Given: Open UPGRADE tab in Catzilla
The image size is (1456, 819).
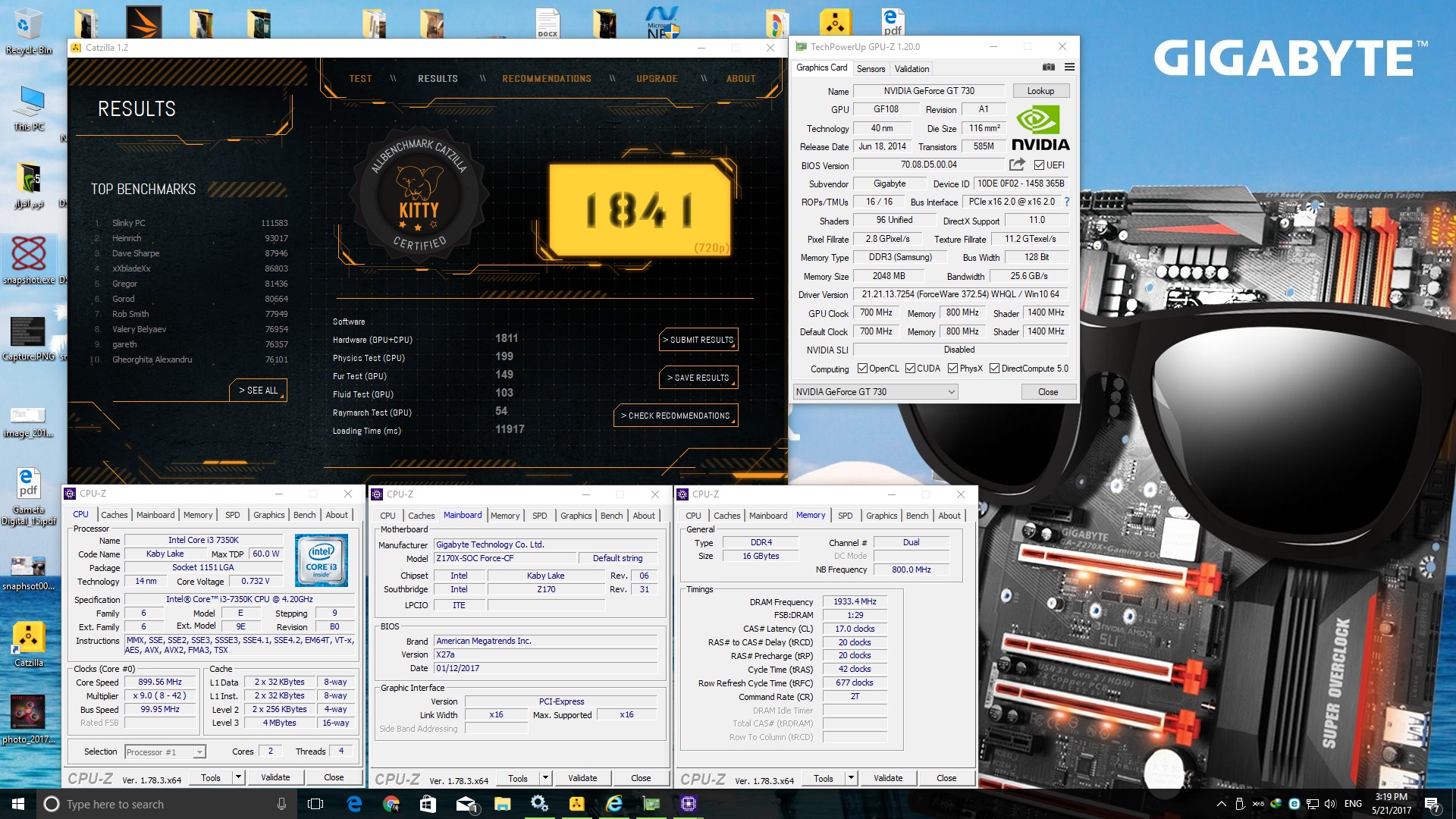Looking at the screenshot, I should pos(657,79).
